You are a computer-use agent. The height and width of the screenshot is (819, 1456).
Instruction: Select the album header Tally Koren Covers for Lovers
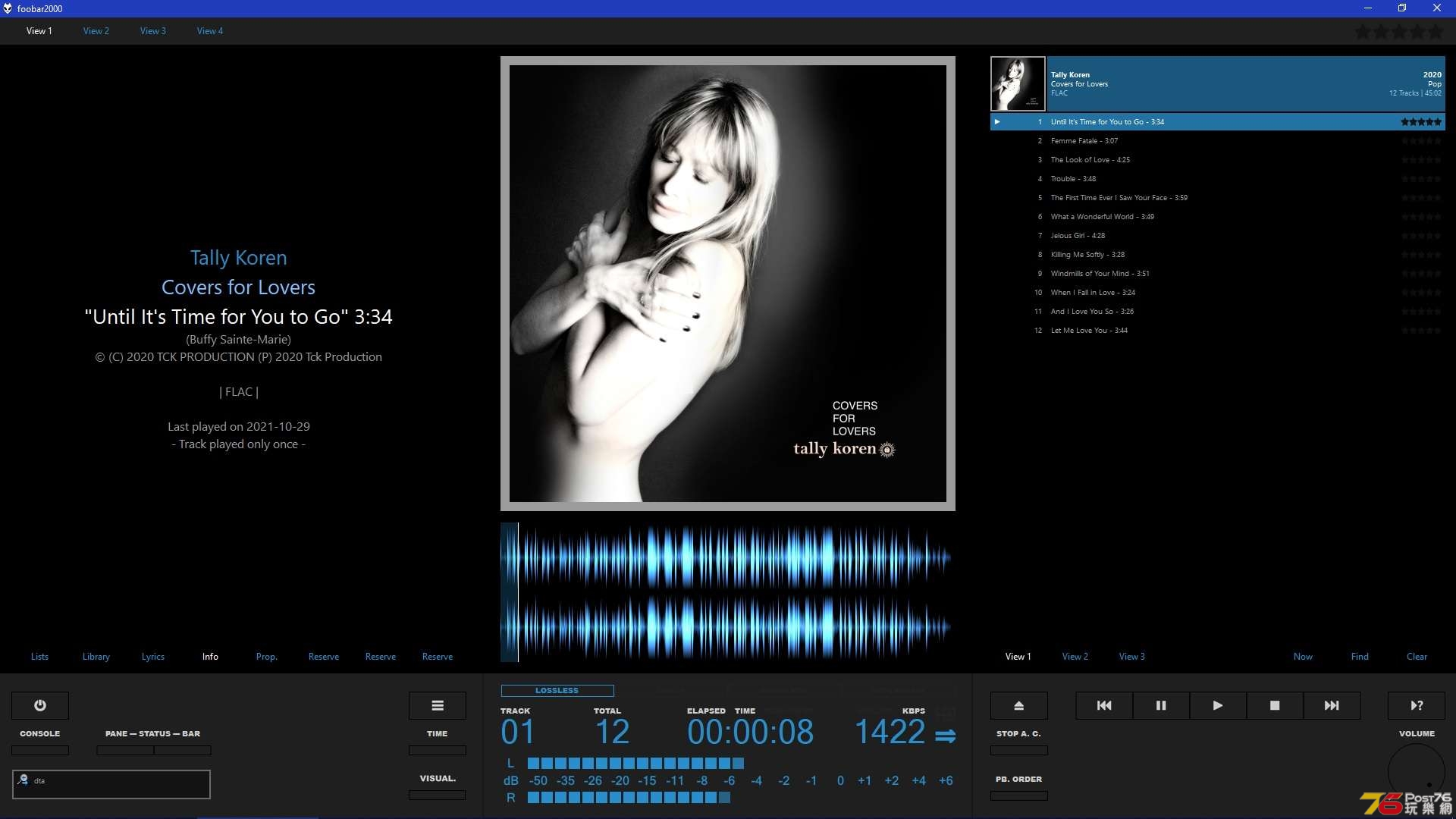coord(1246,84)
